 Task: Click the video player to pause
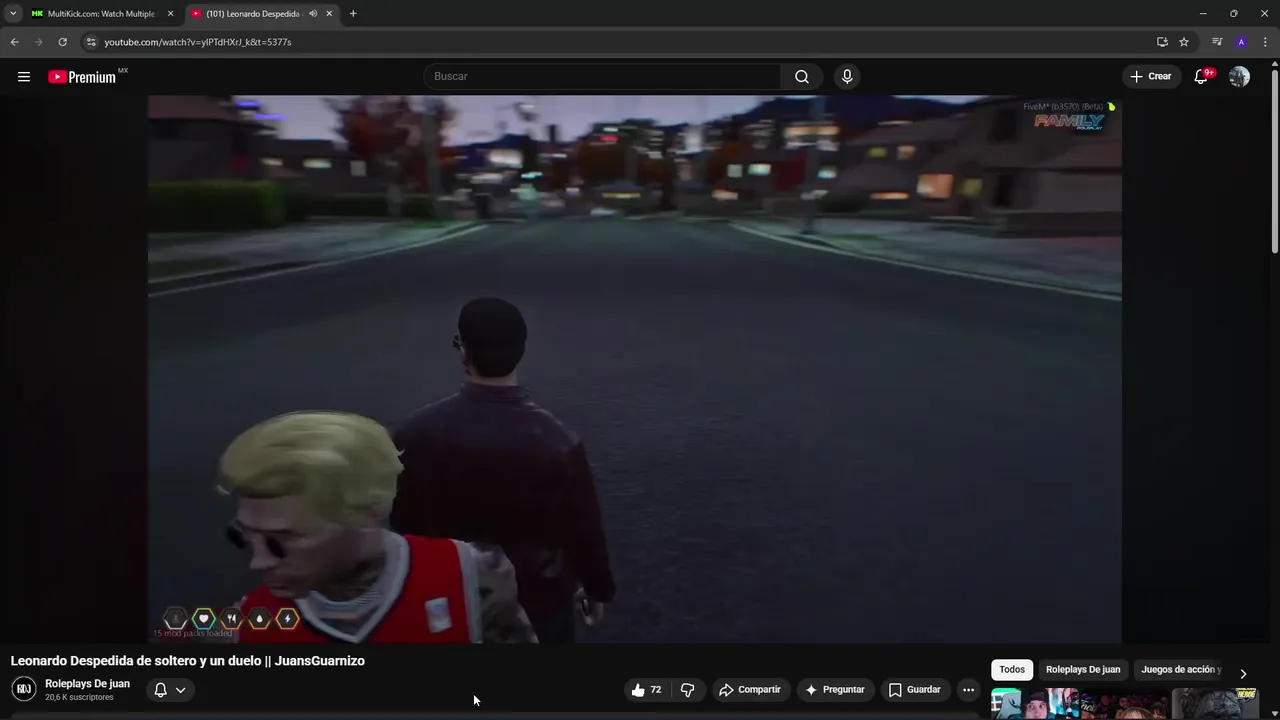click(x=634, y=369)
